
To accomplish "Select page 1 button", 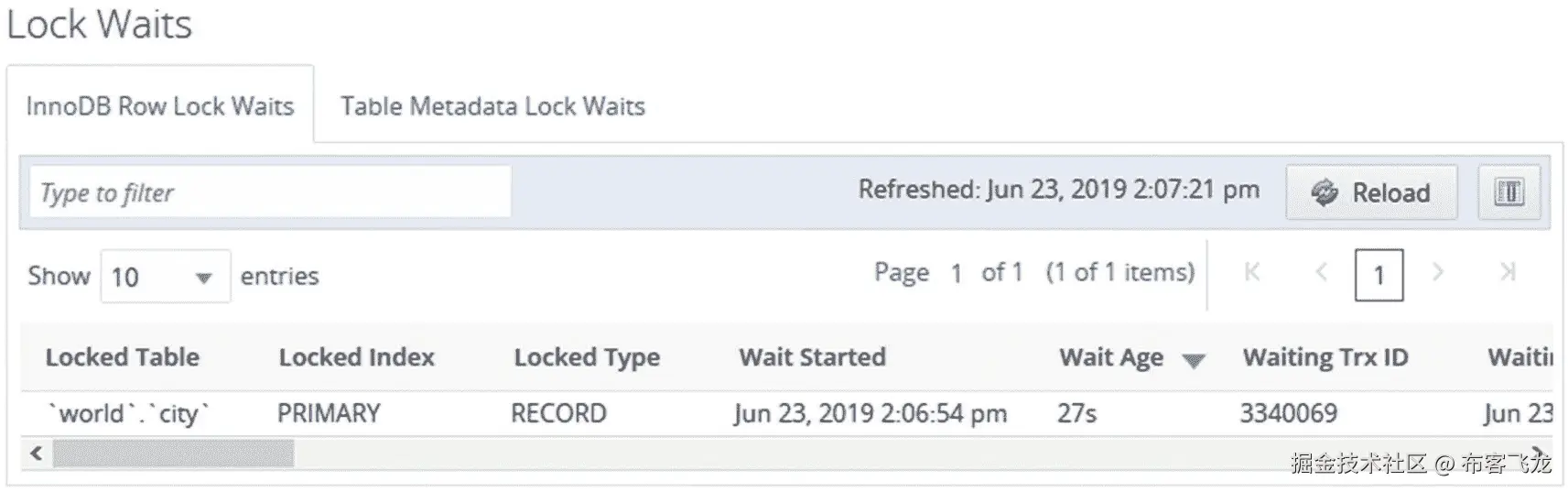I will pos(1379,276).
